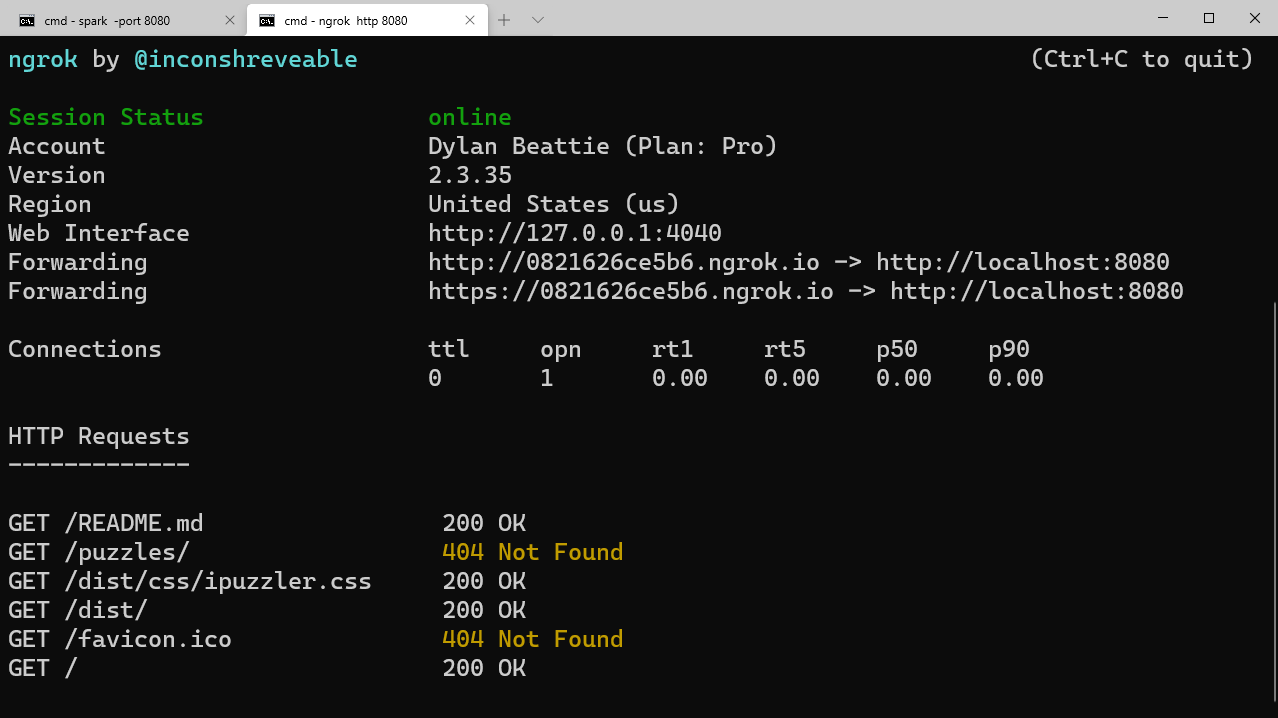Click the 'online' status value
Viewport: 1278px width, 718px height.
click(470, 117)
